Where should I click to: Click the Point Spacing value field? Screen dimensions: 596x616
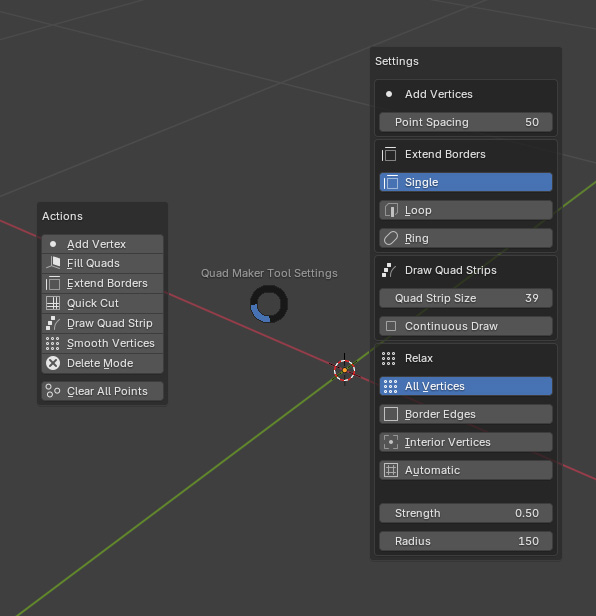466,122
